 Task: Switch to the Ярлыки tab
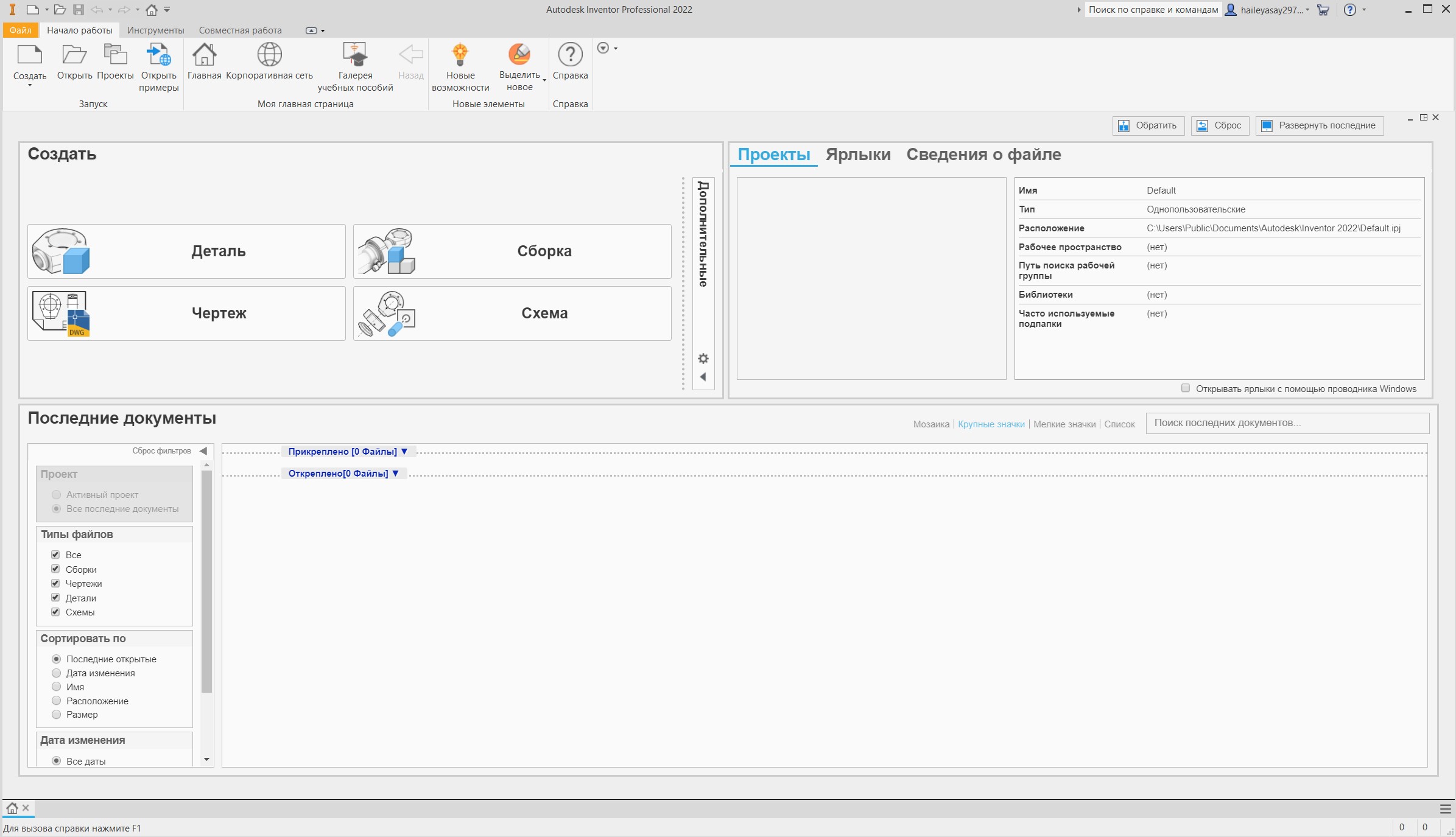pyautogui.click(x=858, y=155)
